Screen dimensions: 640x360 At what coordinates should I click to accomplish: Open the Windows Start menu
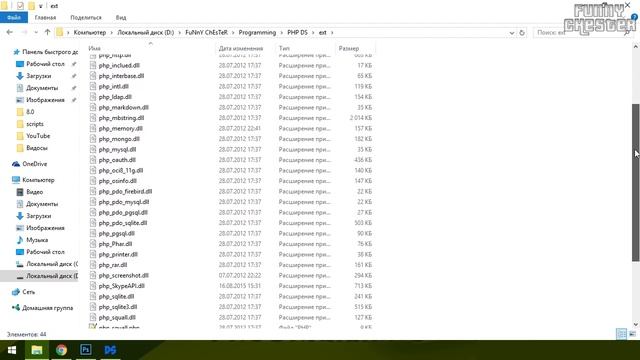[x=12, y=350]
